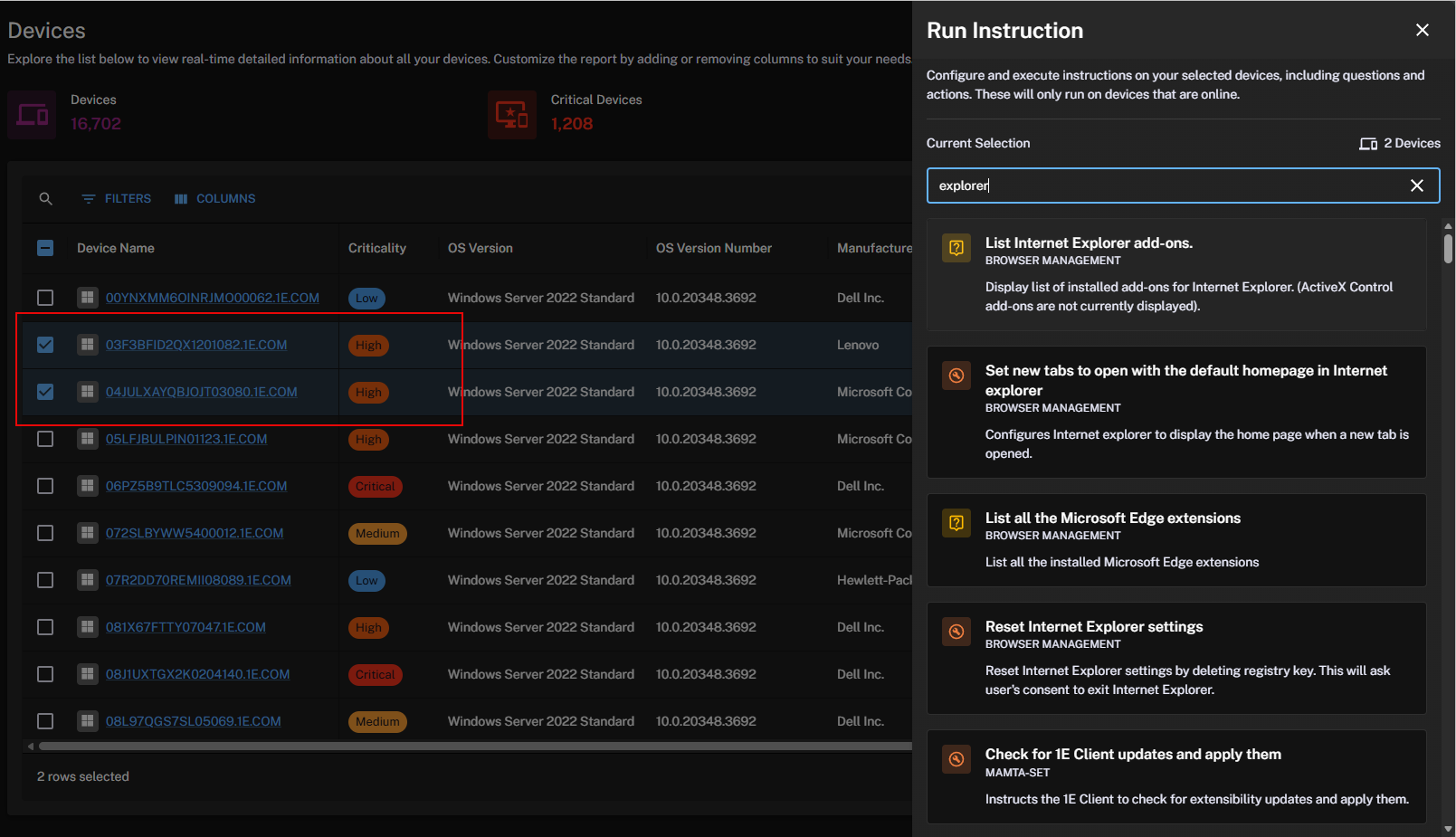
Task: Click into the instruction search field
Action: pyautogui.click(x=1167, y=185)
